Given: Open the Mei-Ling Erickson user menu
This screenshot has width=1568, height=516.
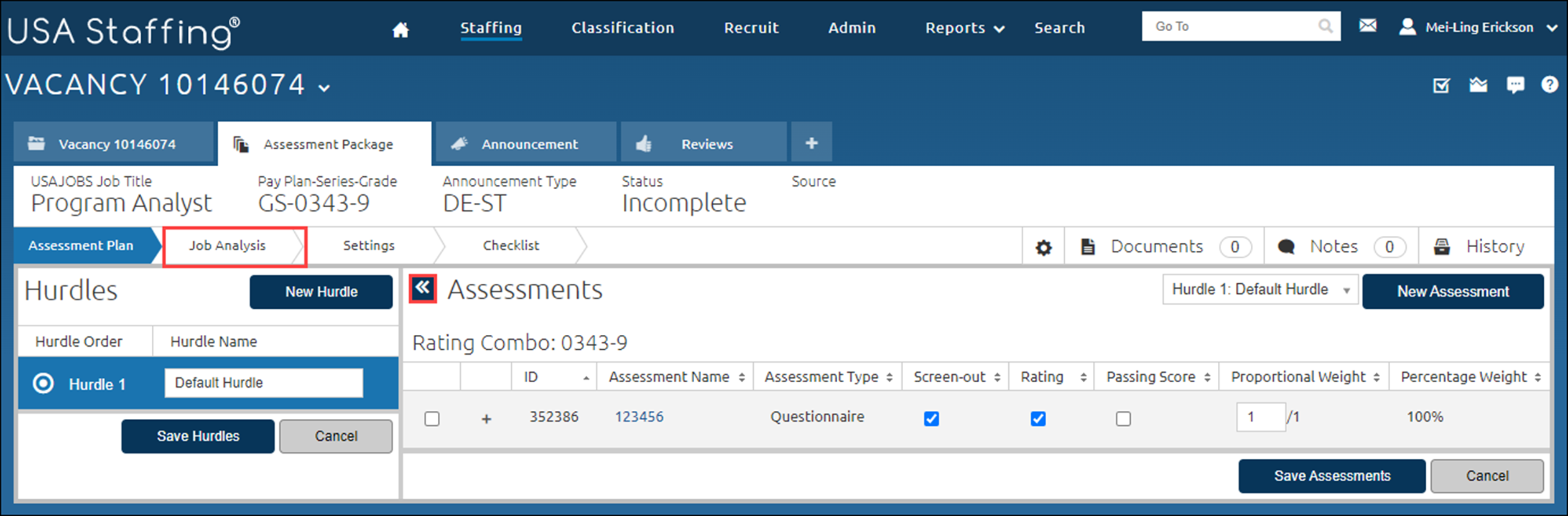Looking at the screenshot, I should [1478, 27].
